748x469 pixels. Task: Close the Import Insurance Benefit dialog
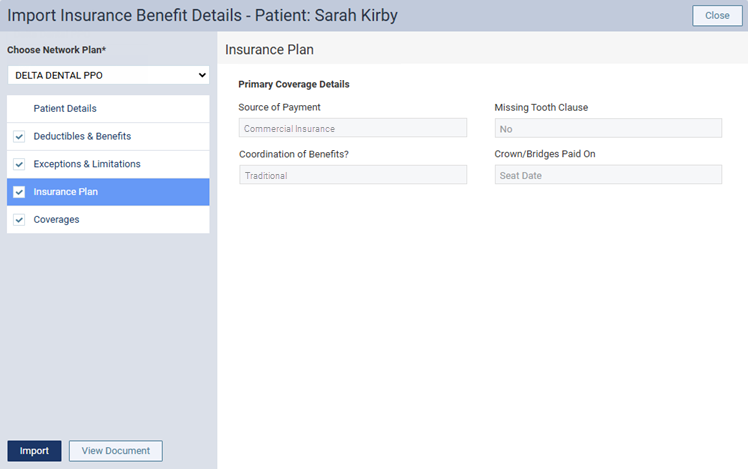[x=717, y=16]
